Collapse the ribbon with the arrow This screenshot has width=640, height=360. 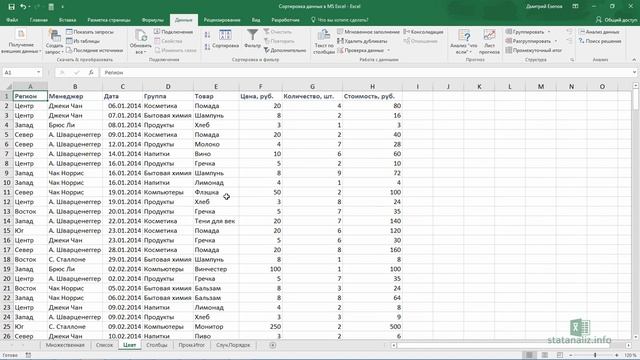[x=634, y=60]
